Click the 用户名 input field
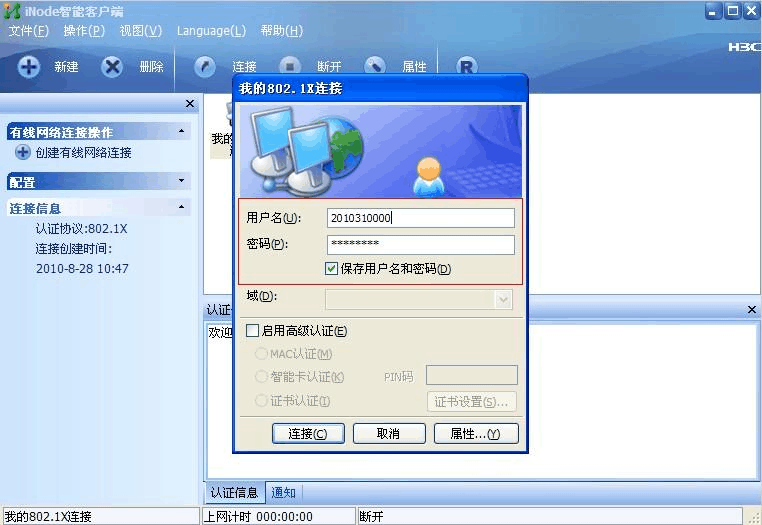762x525 pixels. pyautogui.click(x=420, y=218)
